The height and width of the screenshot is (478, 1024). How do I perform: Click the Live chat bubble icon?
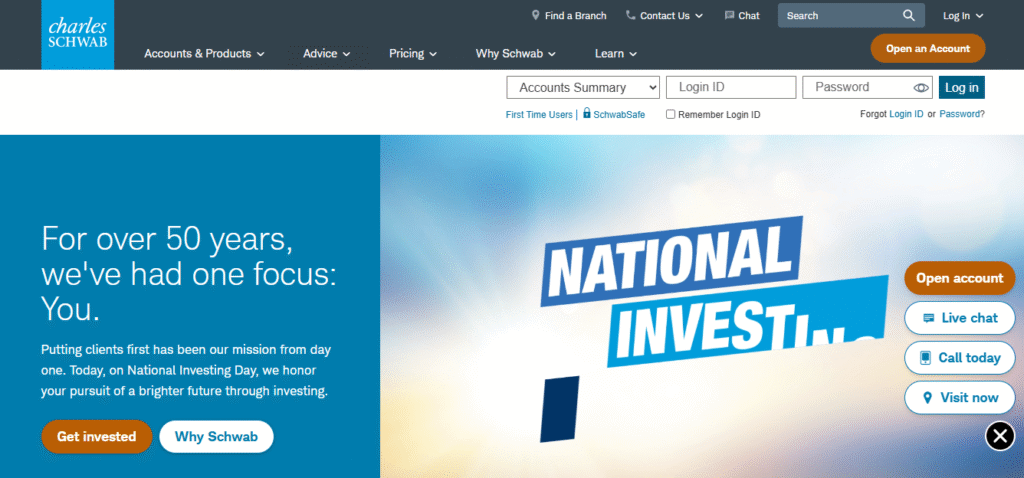point(929,318)
